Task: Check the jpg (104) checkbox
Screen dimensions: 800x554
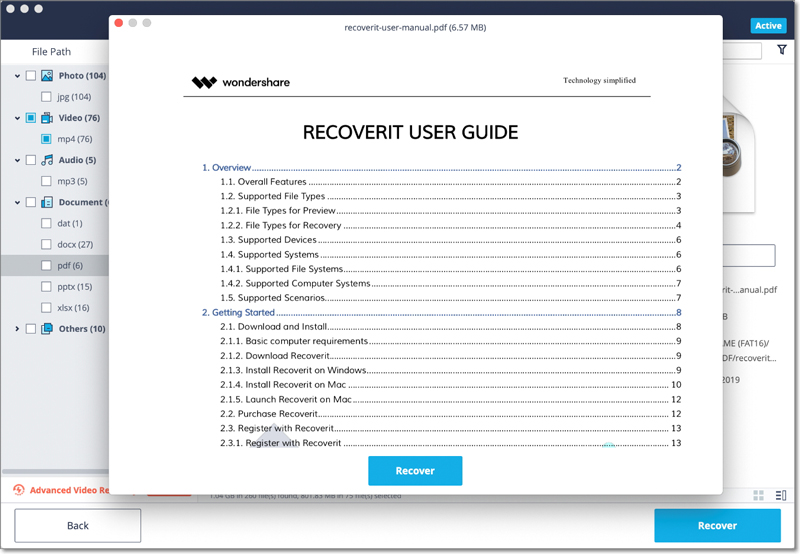Action: tap(46, 97)
